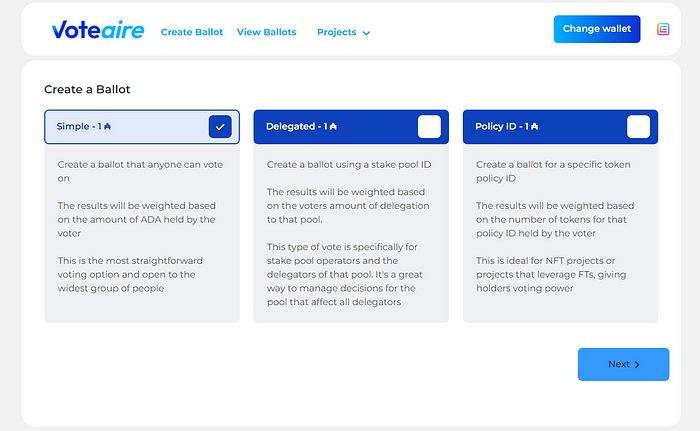Click text 'This is the most straightforward voting option'
The height and width of the screenshot is (431, 700).
click(x=130, y=268)
